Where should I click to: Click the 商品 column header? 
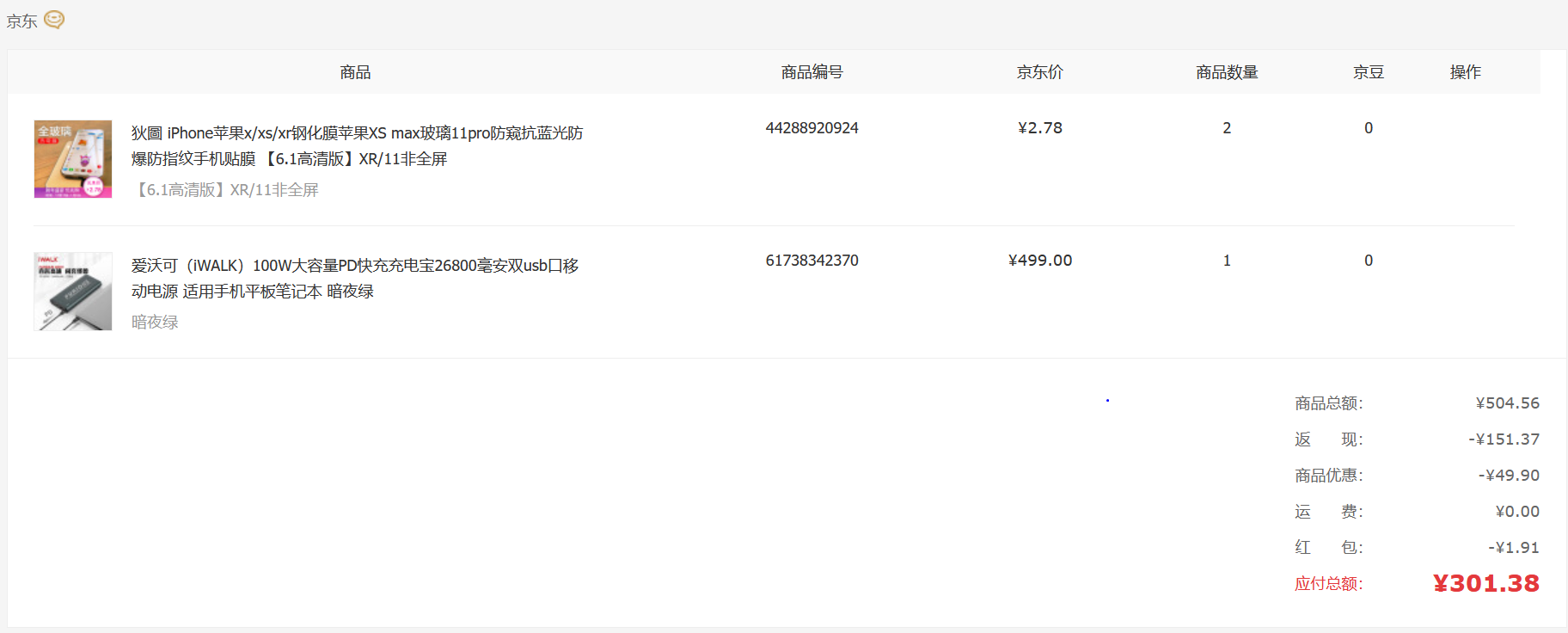tap(355, 72)
